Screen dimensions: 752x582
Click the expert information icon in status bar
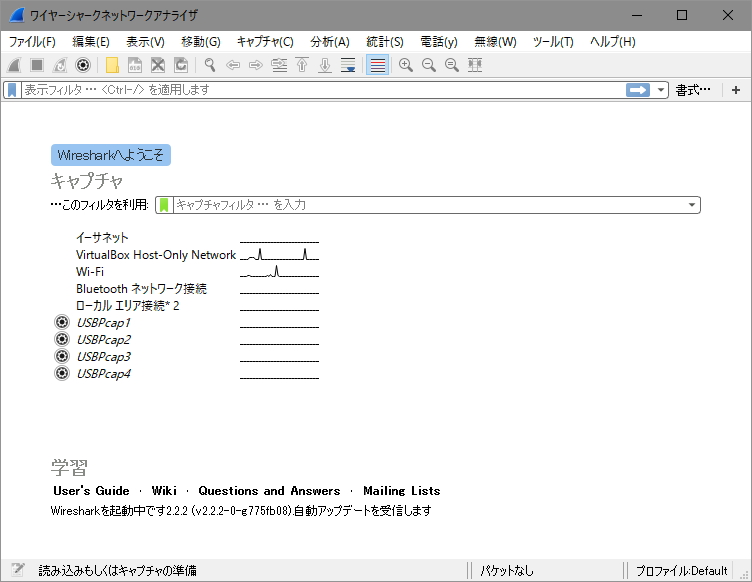(x=18, y=570)
